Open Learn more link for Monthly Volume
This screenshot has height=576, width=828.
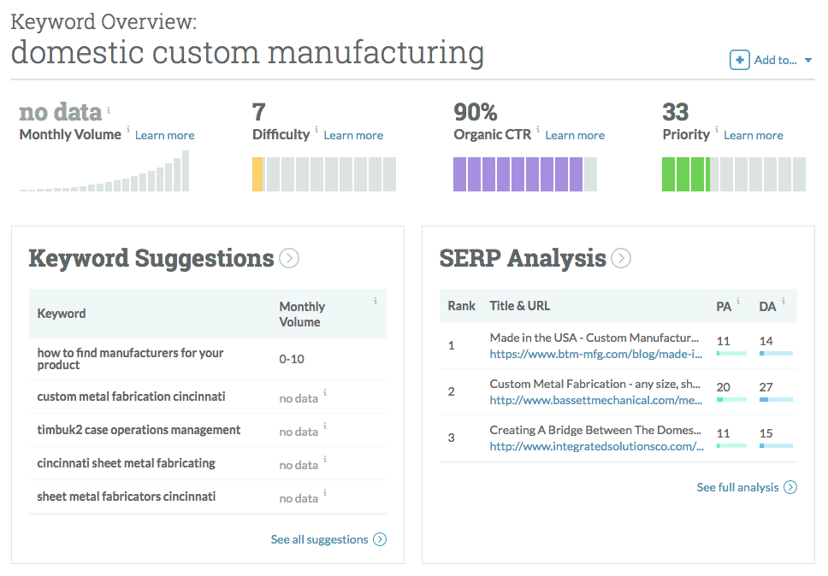pyautogui.click(x=165, y=135)
